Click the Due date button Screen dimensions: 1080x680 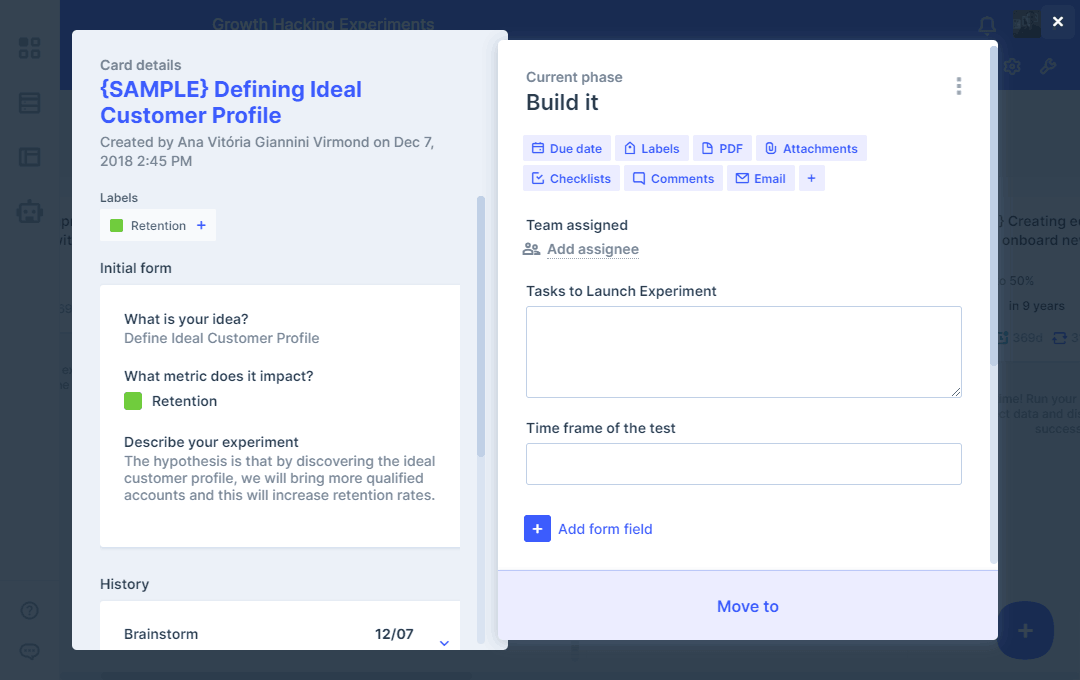click(x=566, y=148)
